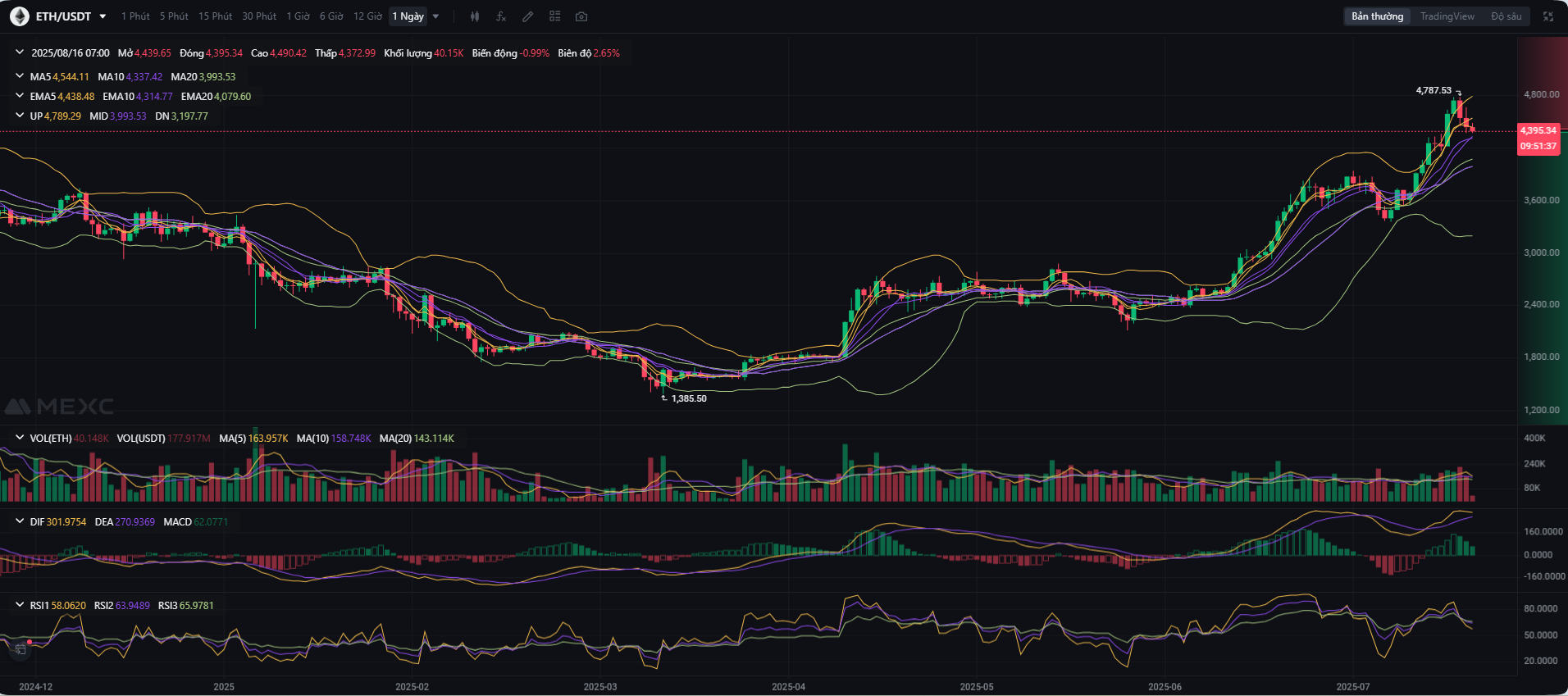Collapse the RSI1 indicator panel
Viewport: 1568px width, 696px height.
[20, 605]
